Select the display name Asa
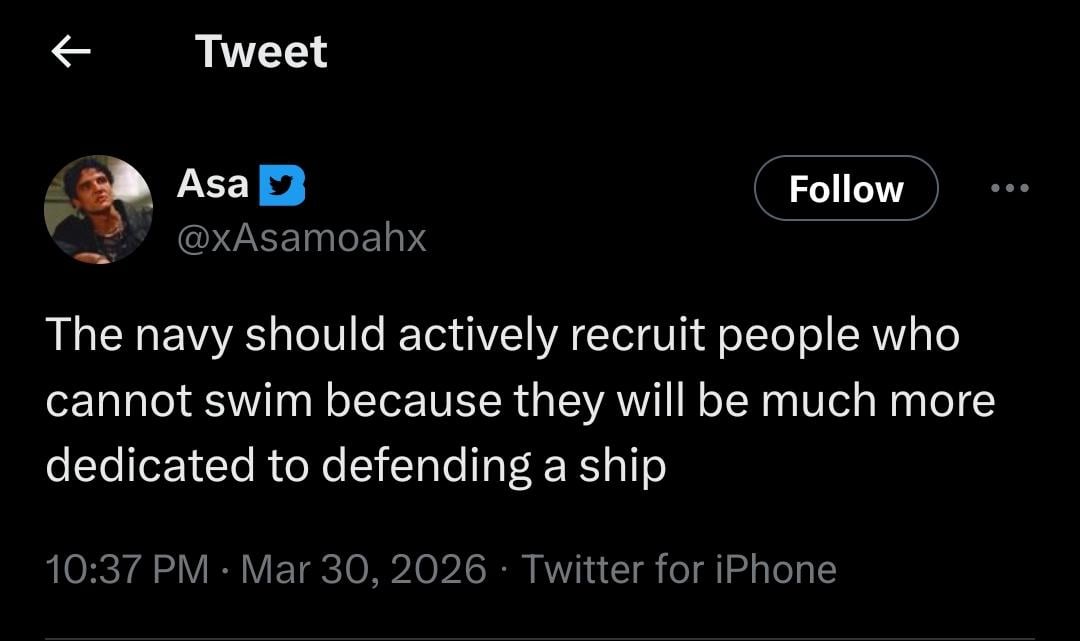This screenshot has width=1080, height=641. coord(212,184)
